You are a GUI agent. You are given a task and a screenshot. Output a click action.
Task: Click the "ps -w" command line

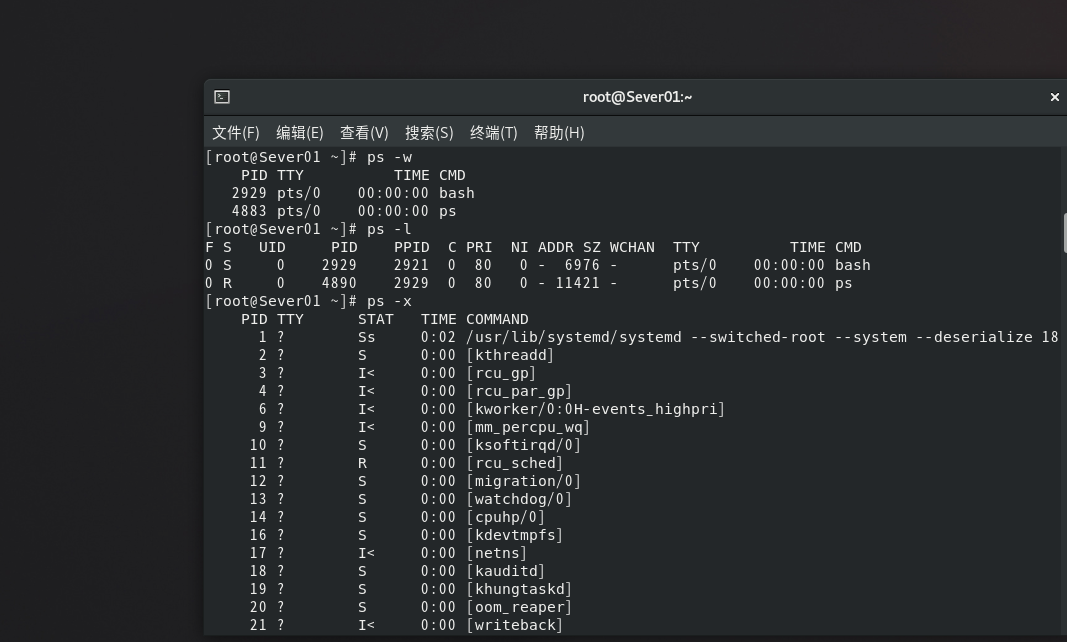[389, 157]
